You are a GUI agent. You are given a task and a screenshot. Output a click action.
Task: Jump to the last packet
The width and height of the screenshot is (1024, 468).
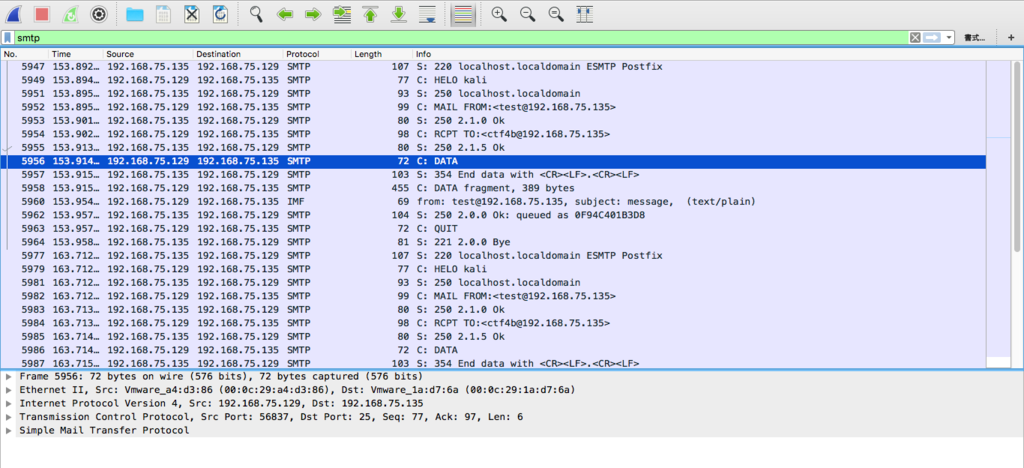398,14
